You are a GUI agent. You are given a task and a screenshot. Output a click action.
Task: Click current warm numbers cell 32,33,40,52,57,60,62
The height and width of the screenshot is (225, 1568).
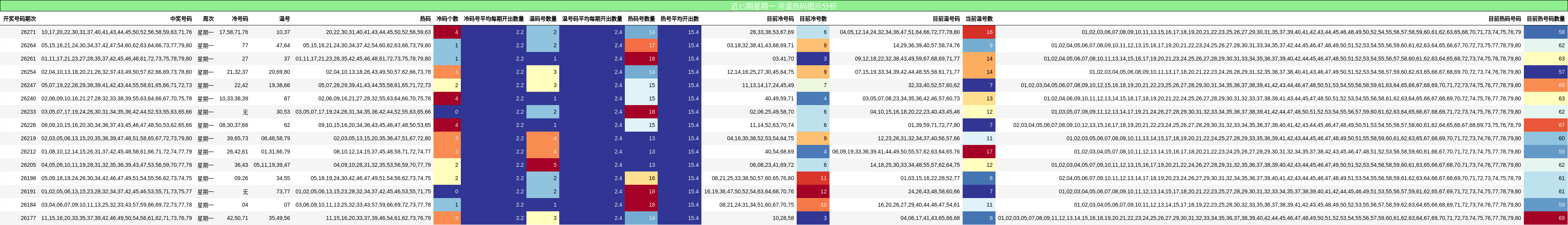pos(934,85)
